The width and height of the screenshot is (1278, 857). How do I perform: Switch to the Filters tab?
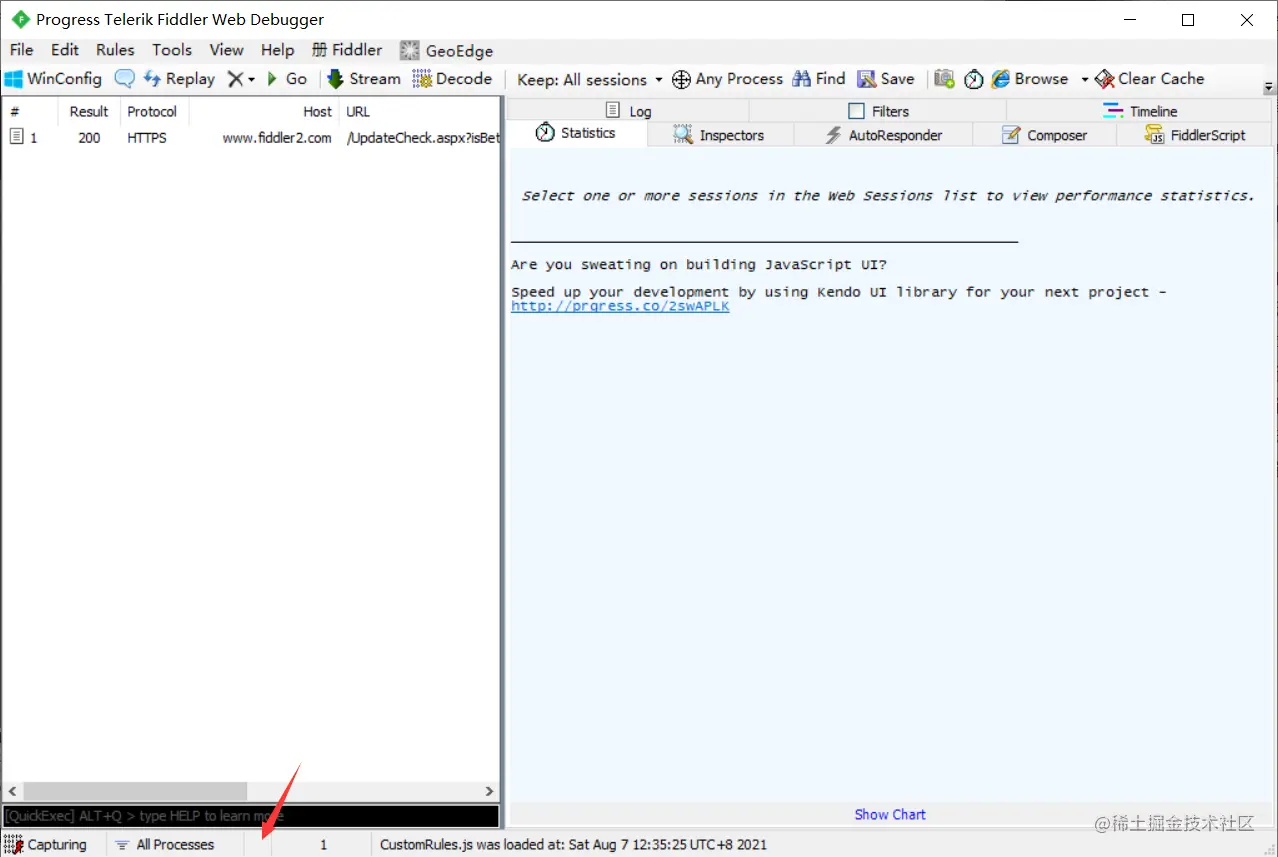tap(878, 111)
